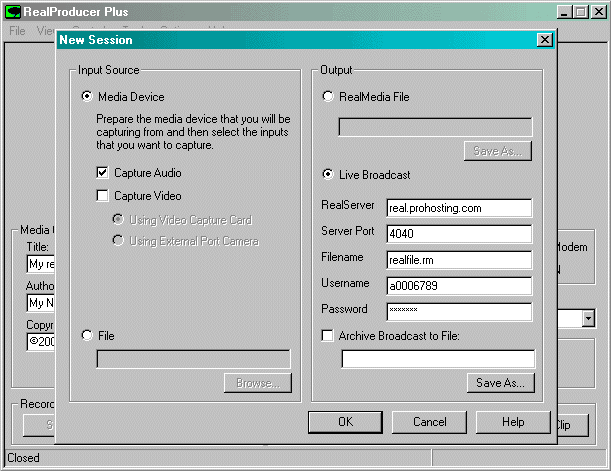Viewport: 611px width, 471px height.
Task: Click the Filename field containing realfile.rm
Action: 459,260
